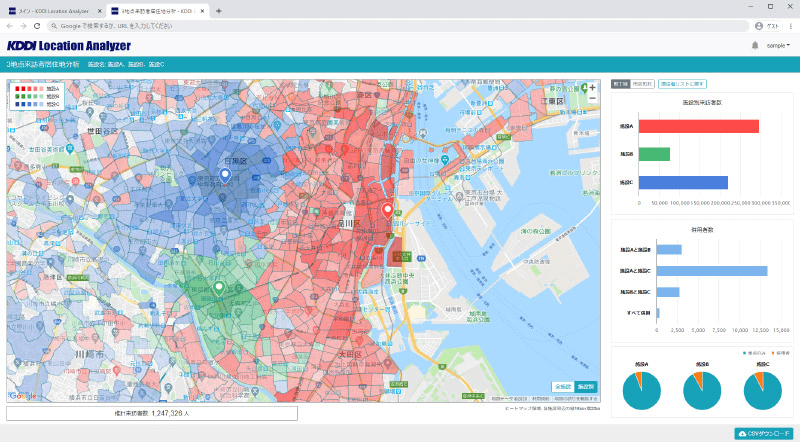Open a new browser tab
This screenshot has width=800, height=442.
coord(218,11)
